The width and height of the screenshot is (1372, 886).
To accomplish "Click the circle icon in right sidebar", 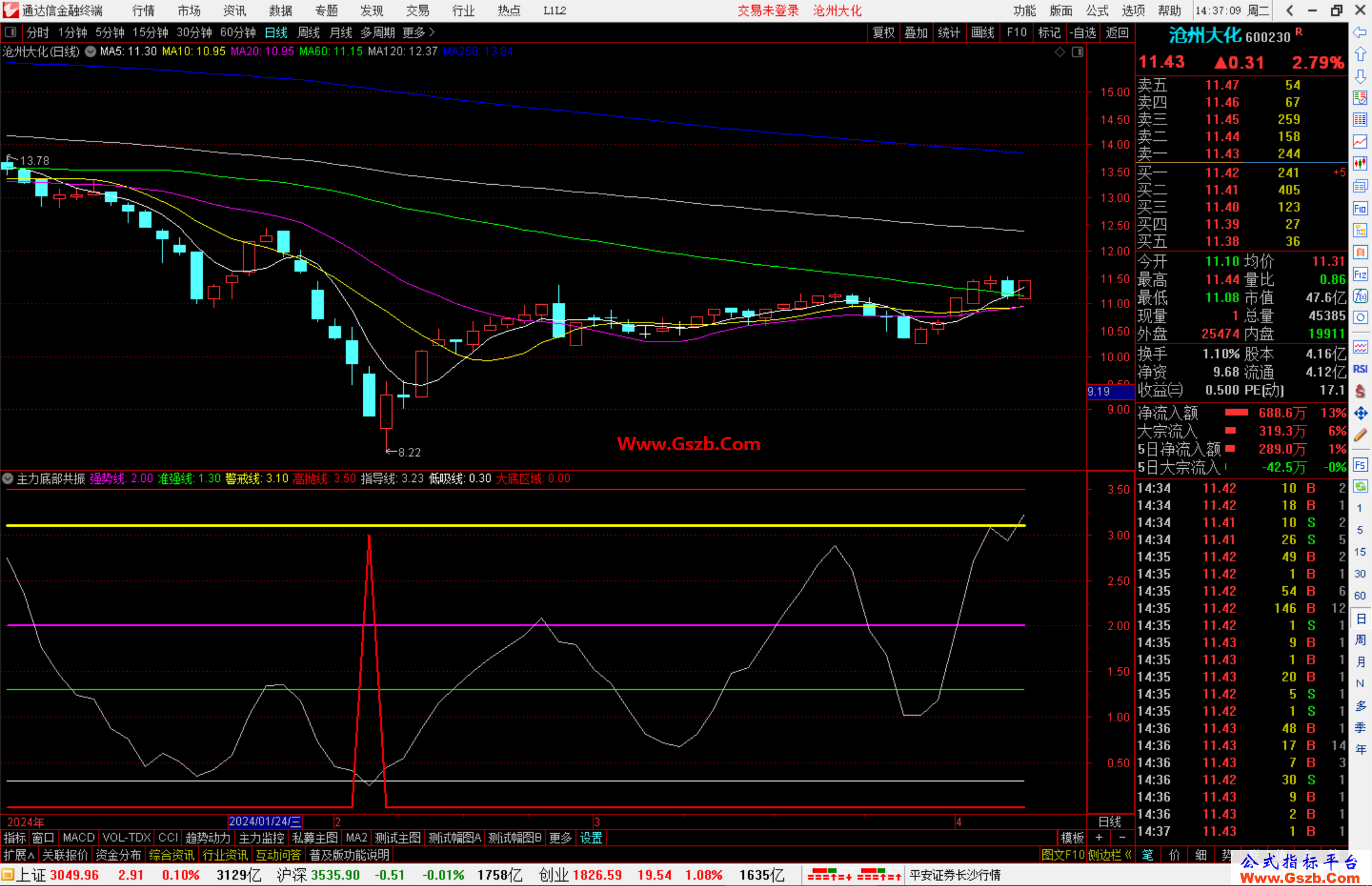I will 1360,318.
